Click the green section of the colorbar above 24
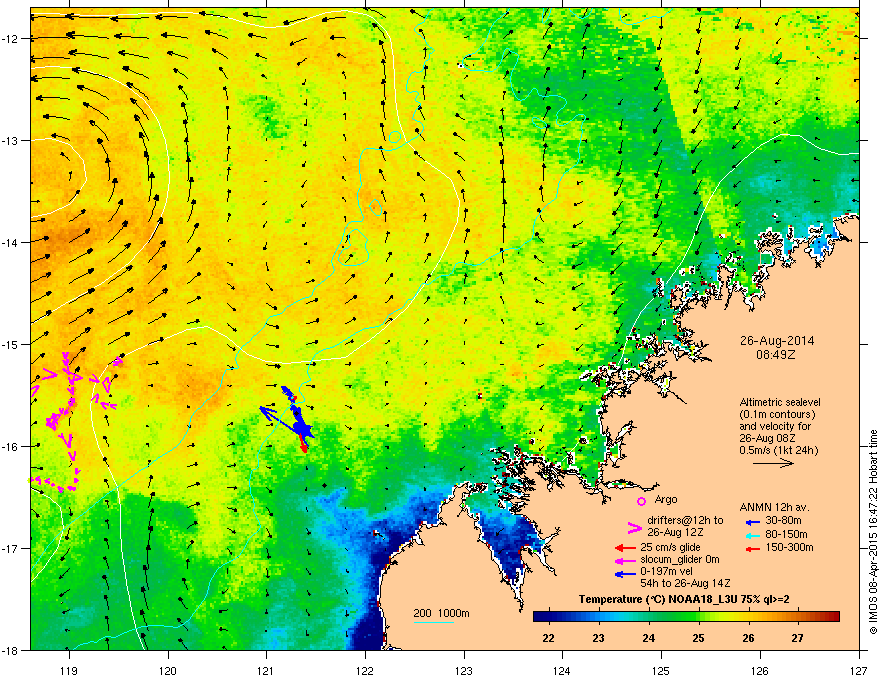This screenshot has height=680, width=880. pyautogui.click(x=649, y=616)
